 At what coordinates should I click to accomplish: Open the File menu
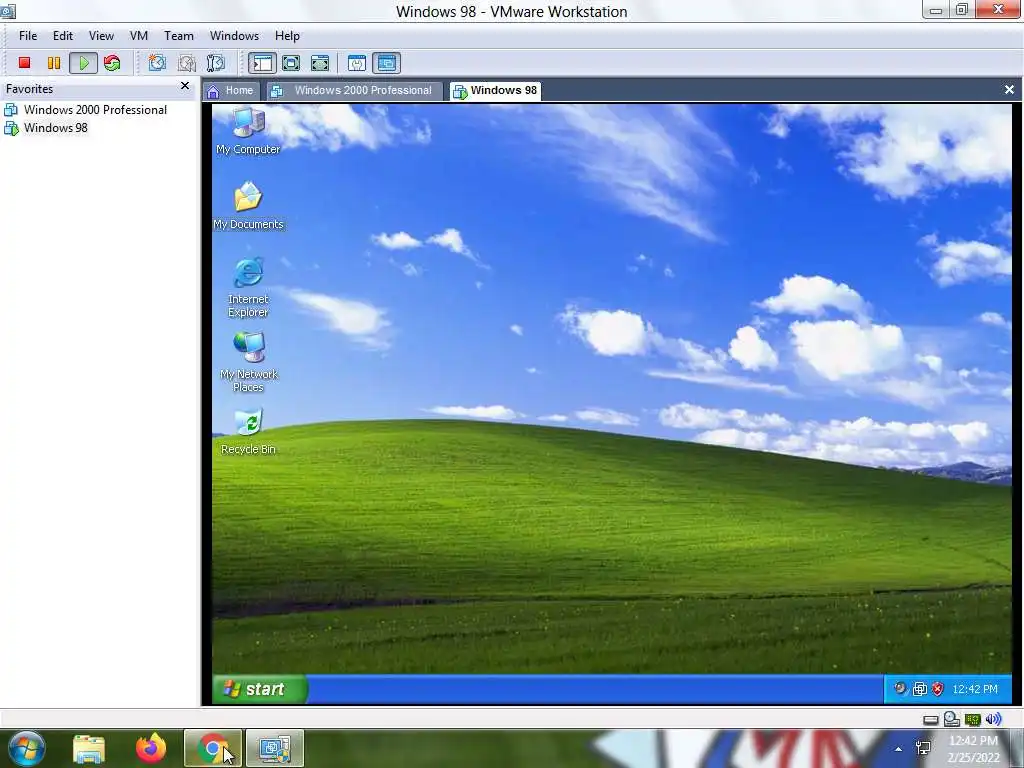[28, 36]
